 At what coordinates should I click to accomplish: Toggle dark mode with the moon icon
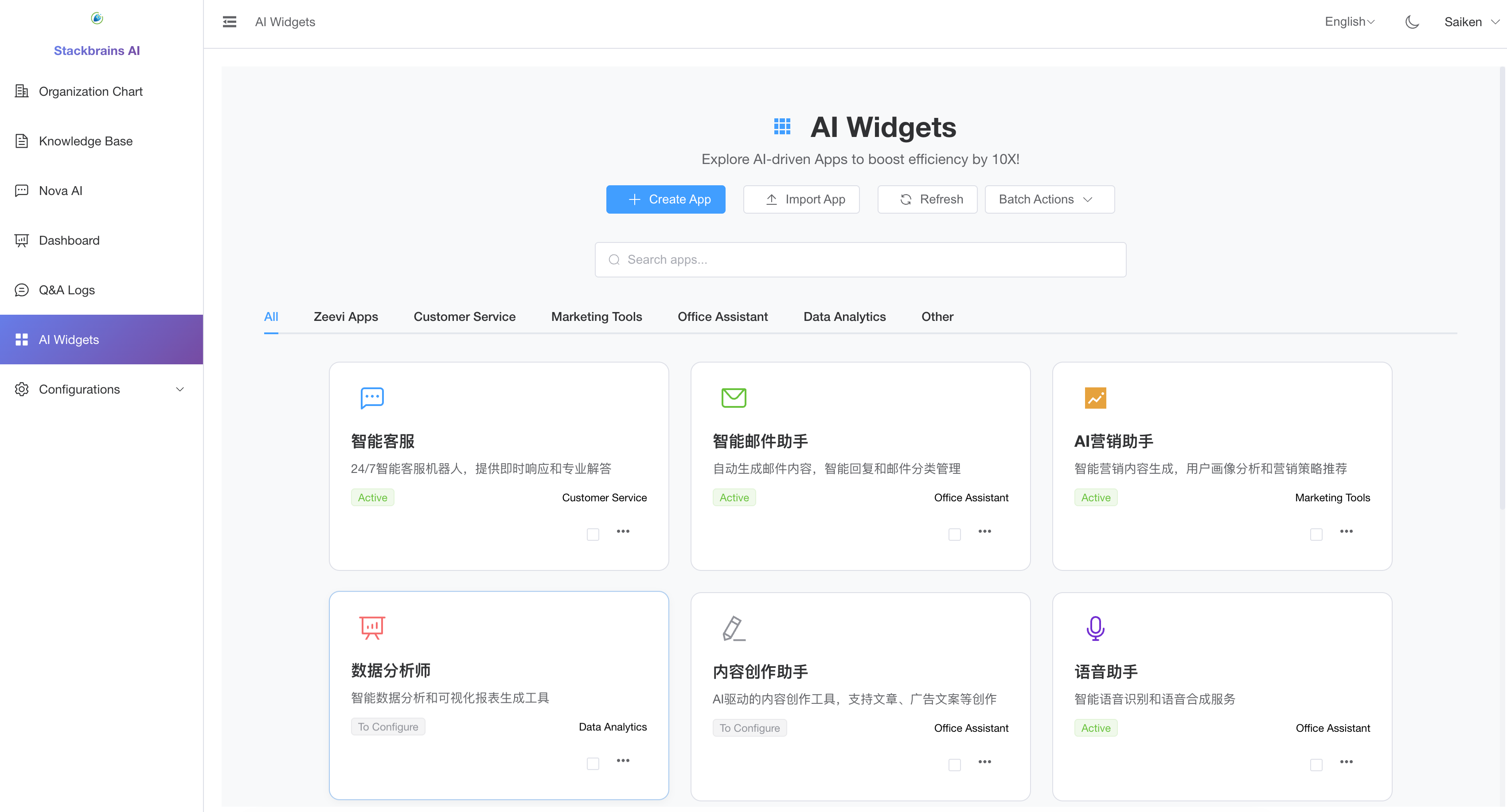[x=1412, y=22]
